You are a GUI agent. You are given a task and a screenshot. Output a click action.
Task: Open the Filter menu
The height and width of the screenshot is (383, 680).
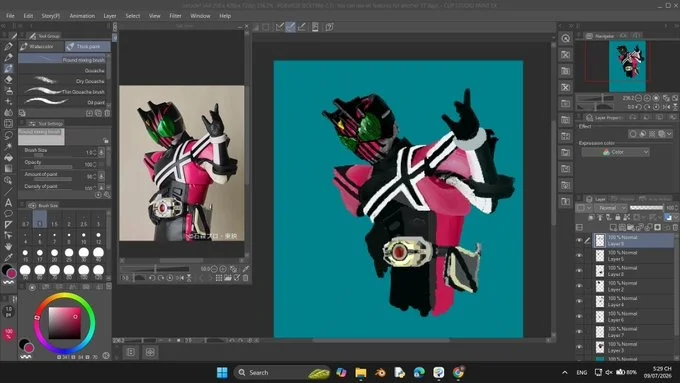click(x=175, y=16)
